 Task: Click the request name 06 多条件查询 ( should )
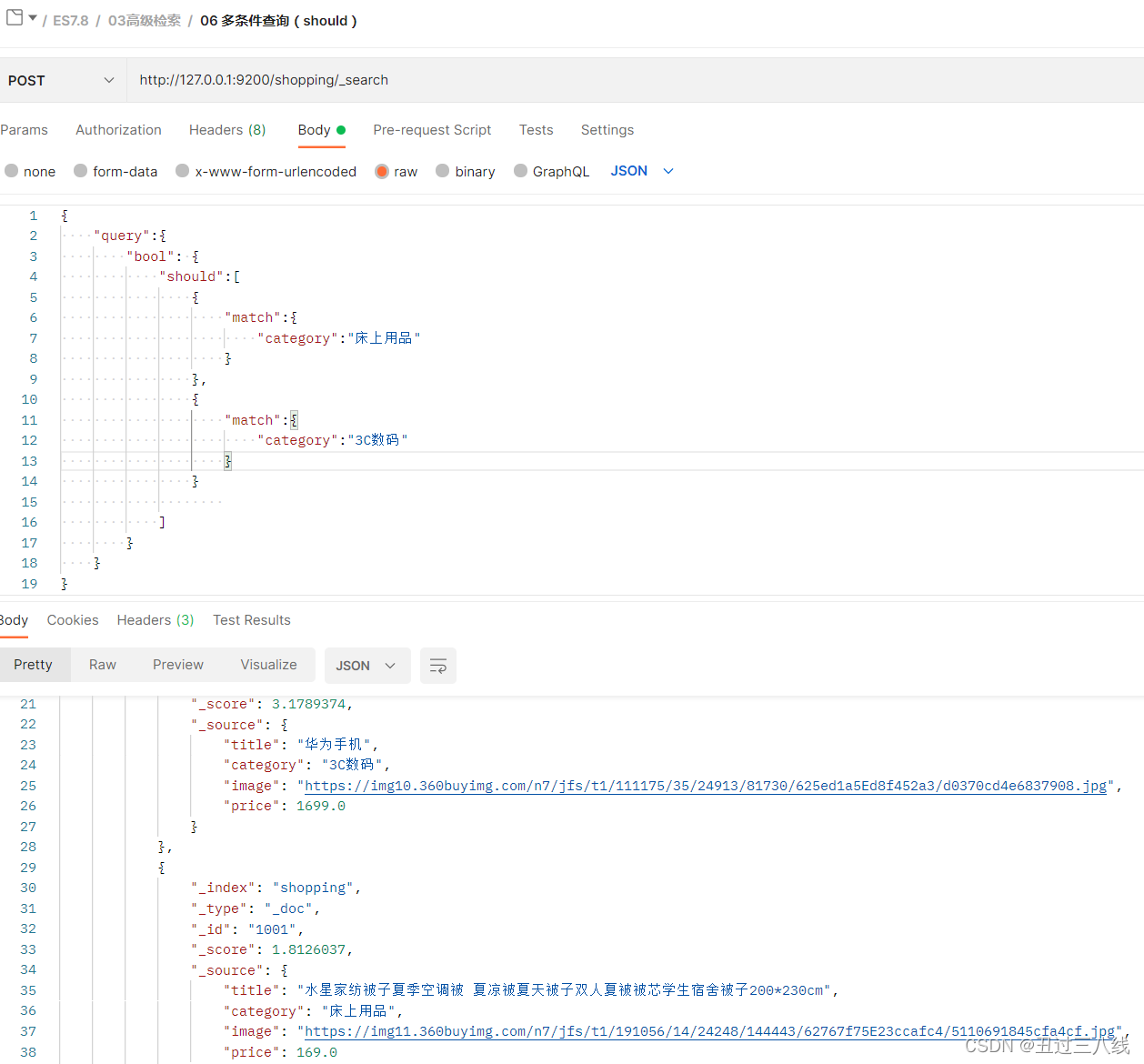click(278, 20)
